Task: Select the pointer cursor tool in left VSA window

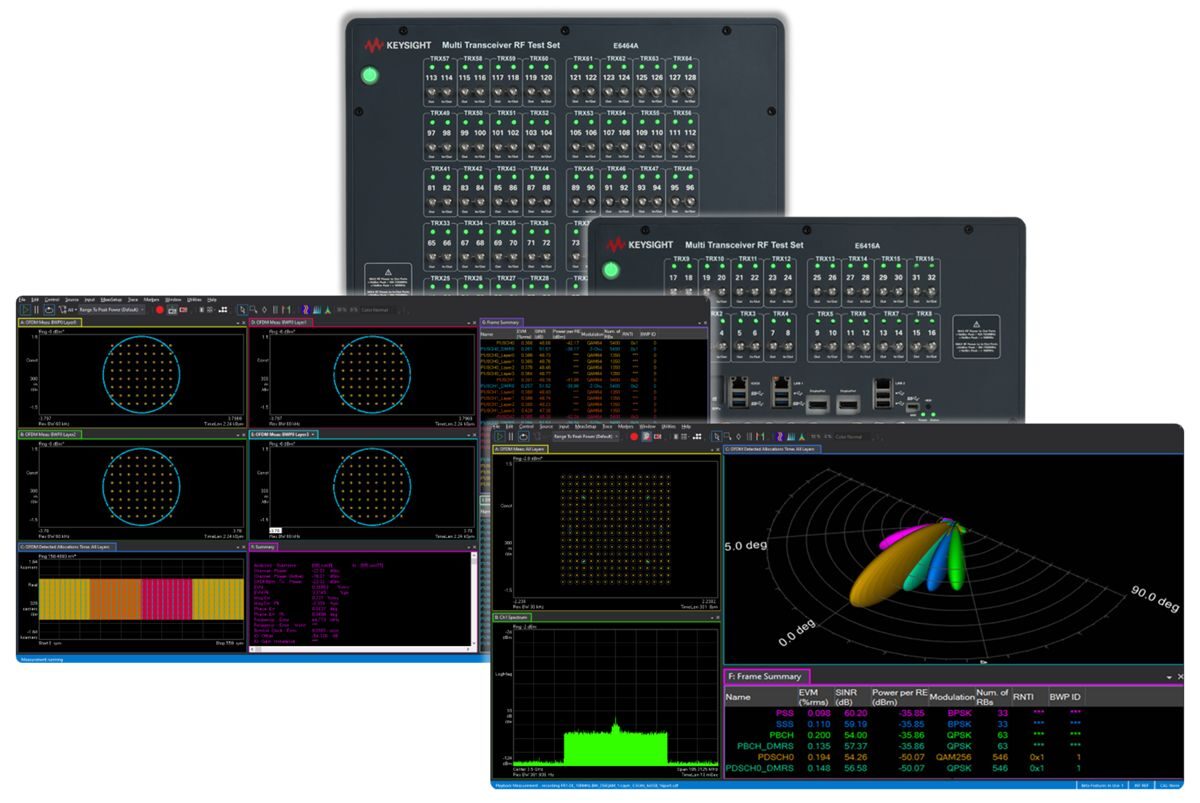Action: tap(242, 310)
